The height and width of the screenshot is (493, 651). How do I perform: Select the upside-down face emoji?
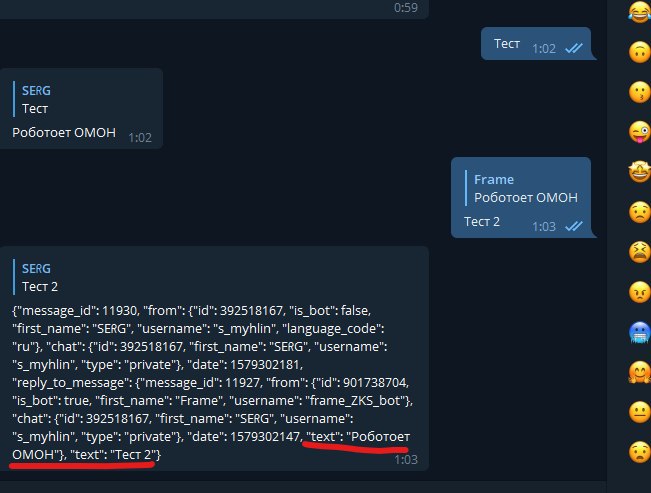coord(640,52)
